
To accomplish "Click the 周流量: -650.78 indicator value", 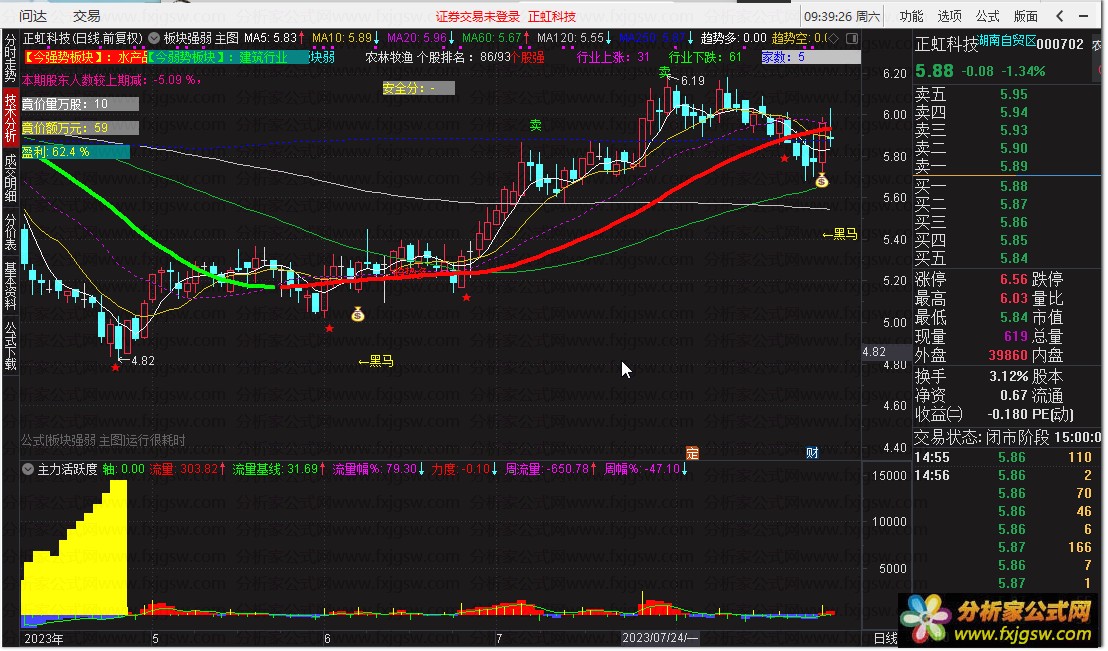I will tap(551, 469).
